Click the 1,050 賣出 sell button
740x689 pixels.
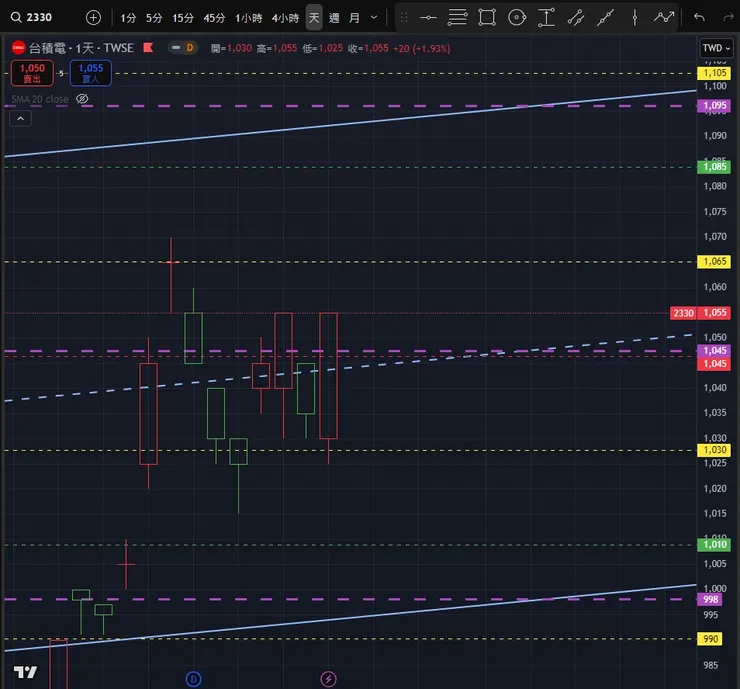32,73
